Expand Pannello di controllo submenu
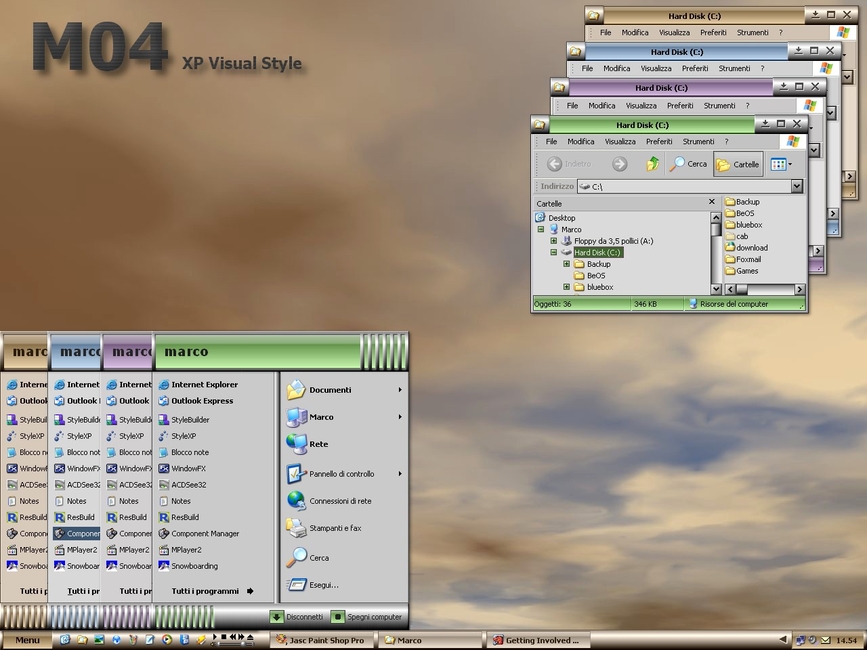 [x=400, y=474]
